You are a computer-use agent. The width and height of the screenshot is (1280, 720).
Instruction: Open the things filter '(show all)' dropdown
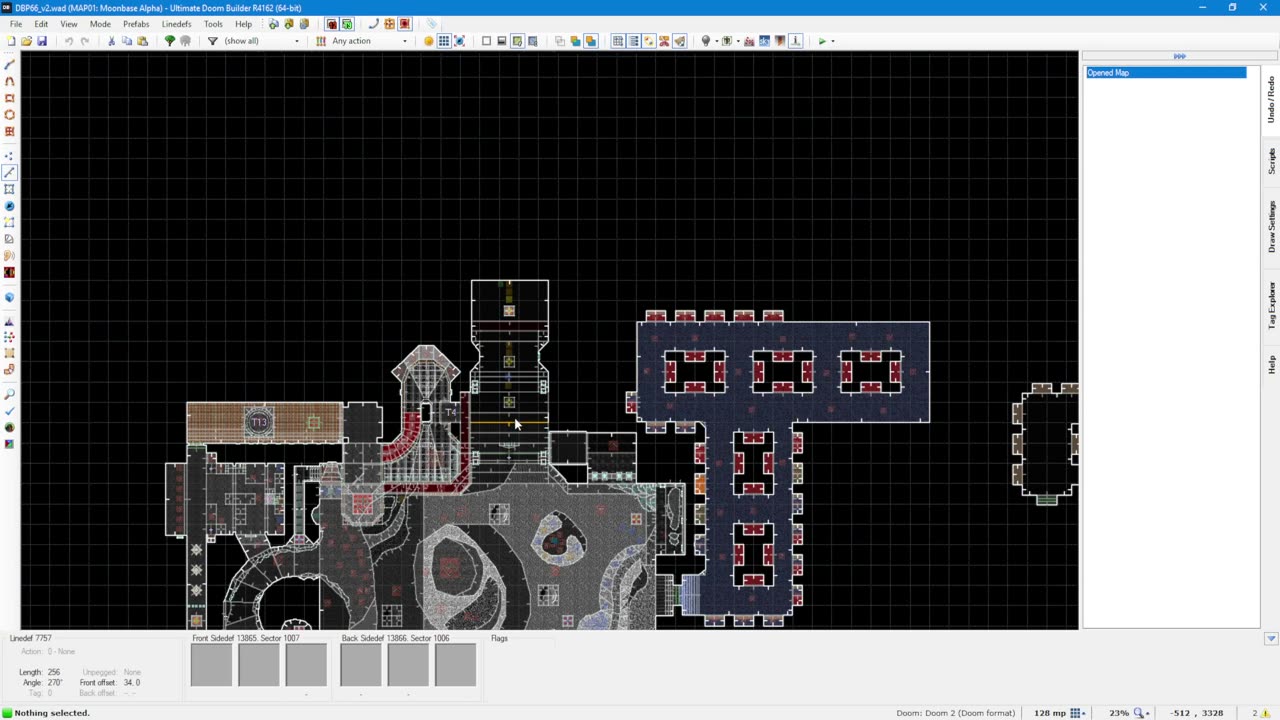[262, 41]
